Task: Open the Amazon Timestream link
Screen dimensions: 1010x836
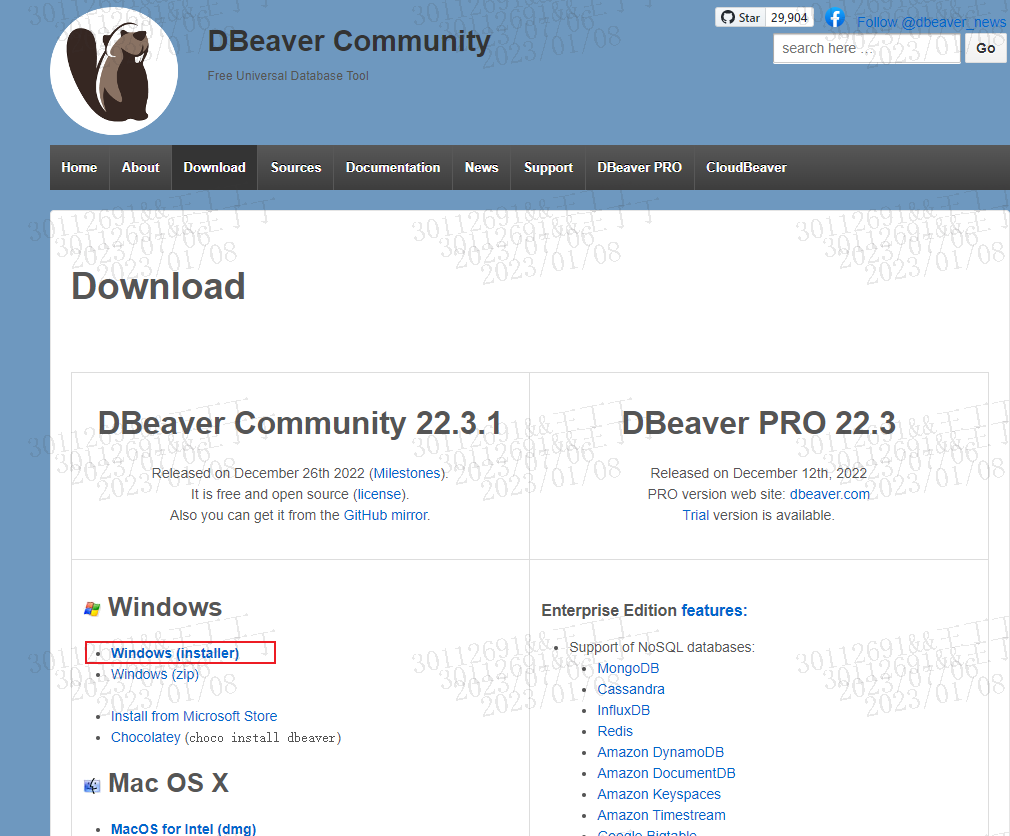Action: [661, 815]
